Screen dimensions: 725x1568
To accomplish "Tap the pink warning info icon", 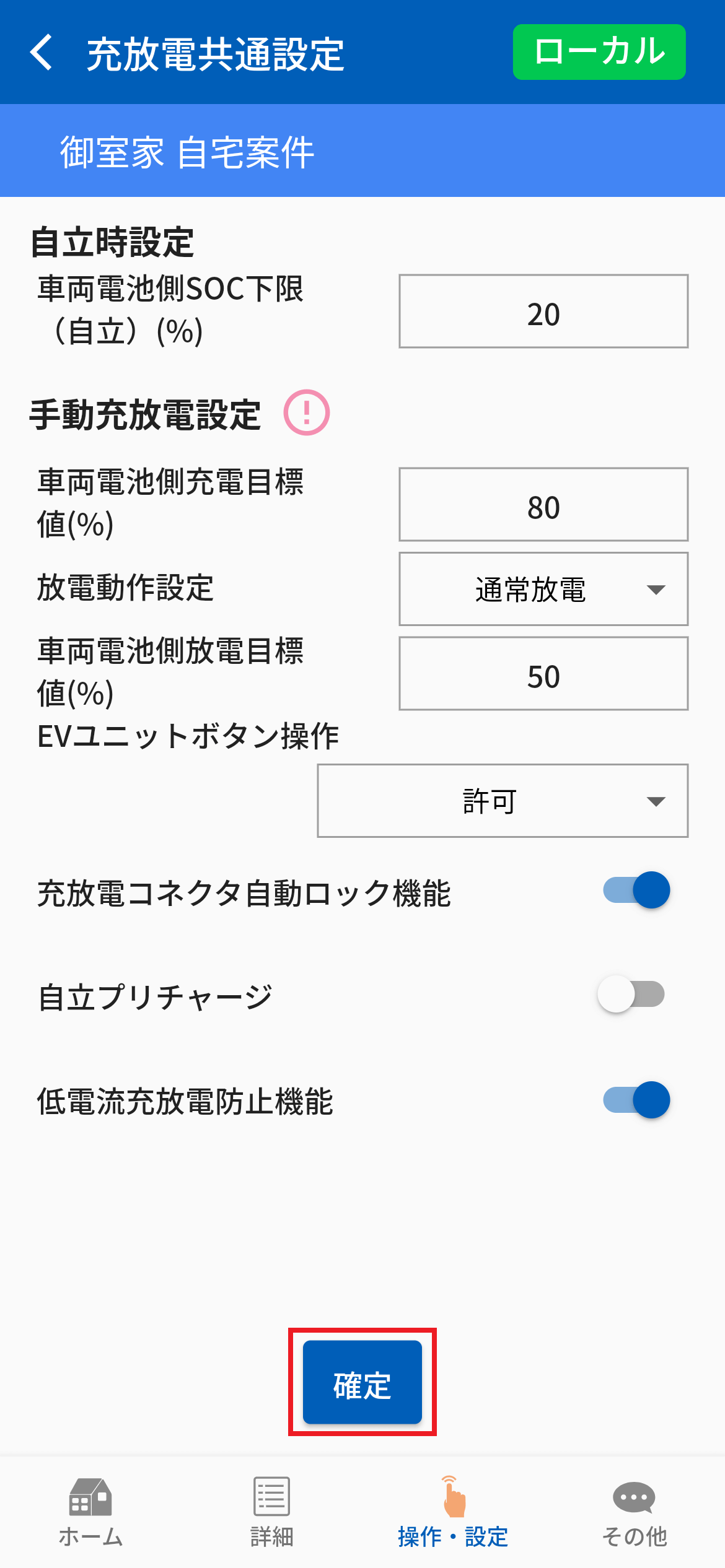I will [307, 412].
